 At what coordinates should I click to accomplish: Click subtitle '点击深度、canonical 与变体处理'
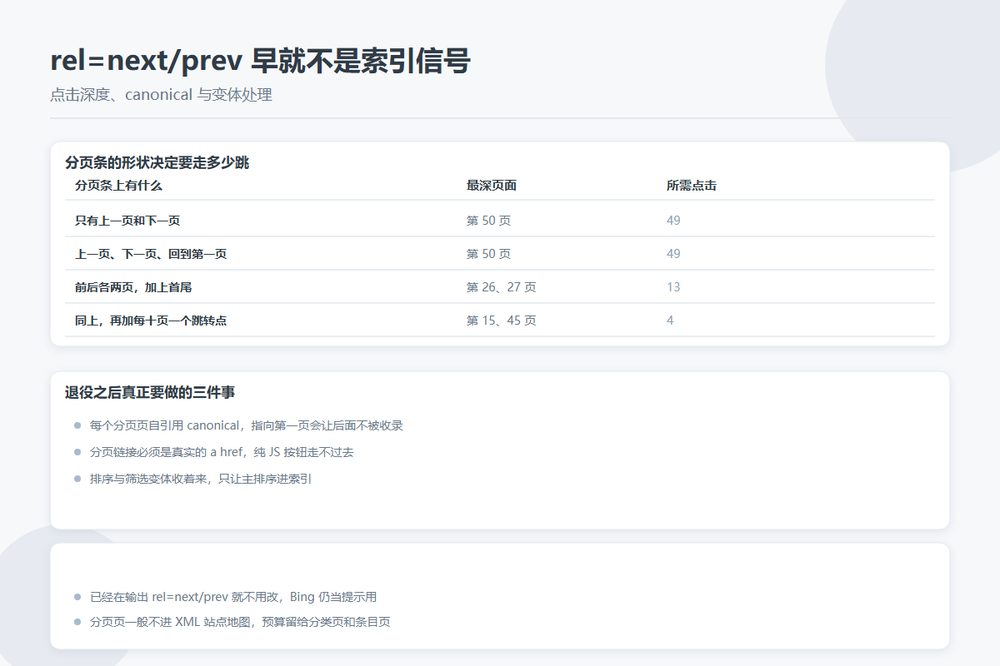(x=161, y=94)
